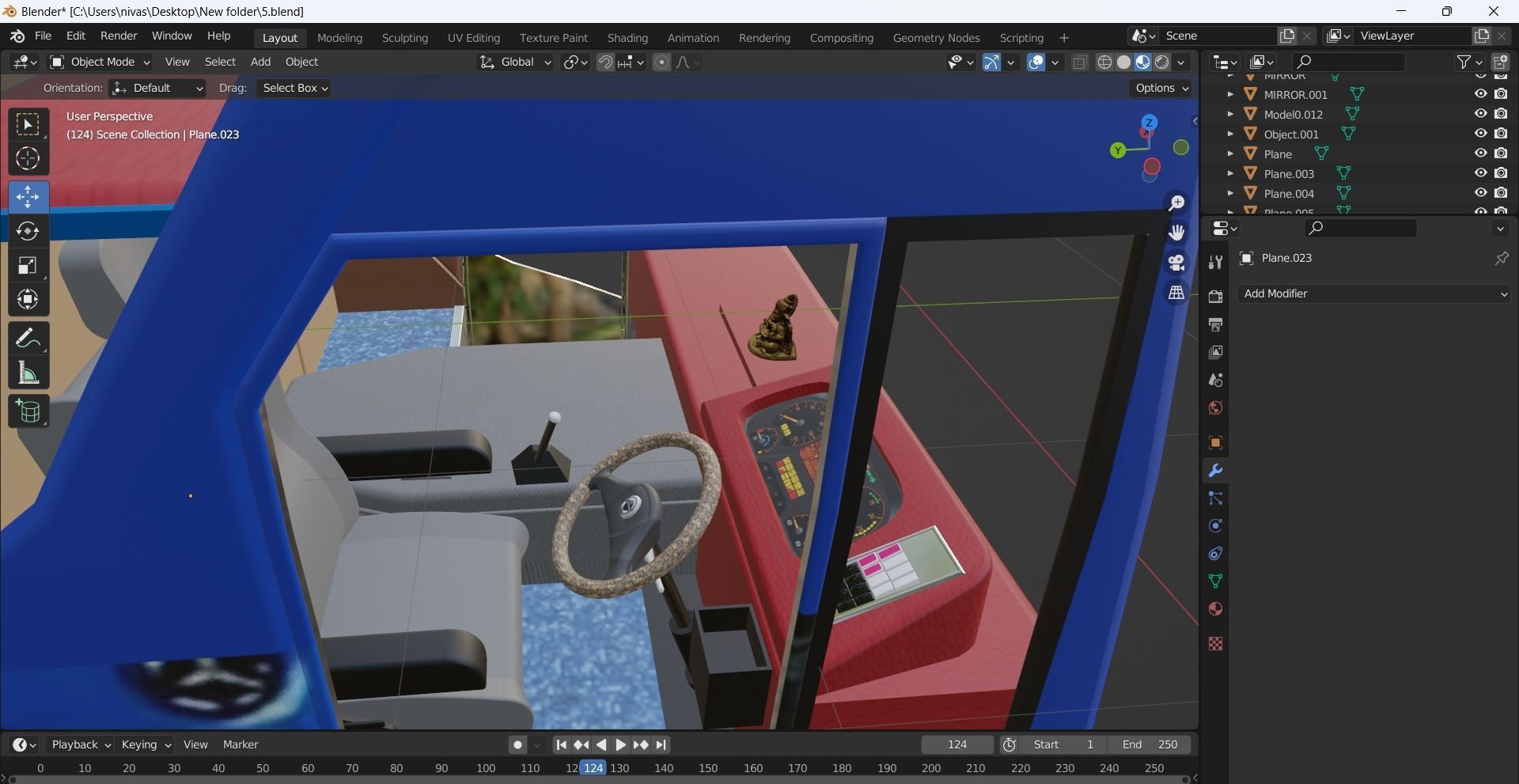Hide MIRROR.001 with its eye icon

click(x=1480, y=94)
